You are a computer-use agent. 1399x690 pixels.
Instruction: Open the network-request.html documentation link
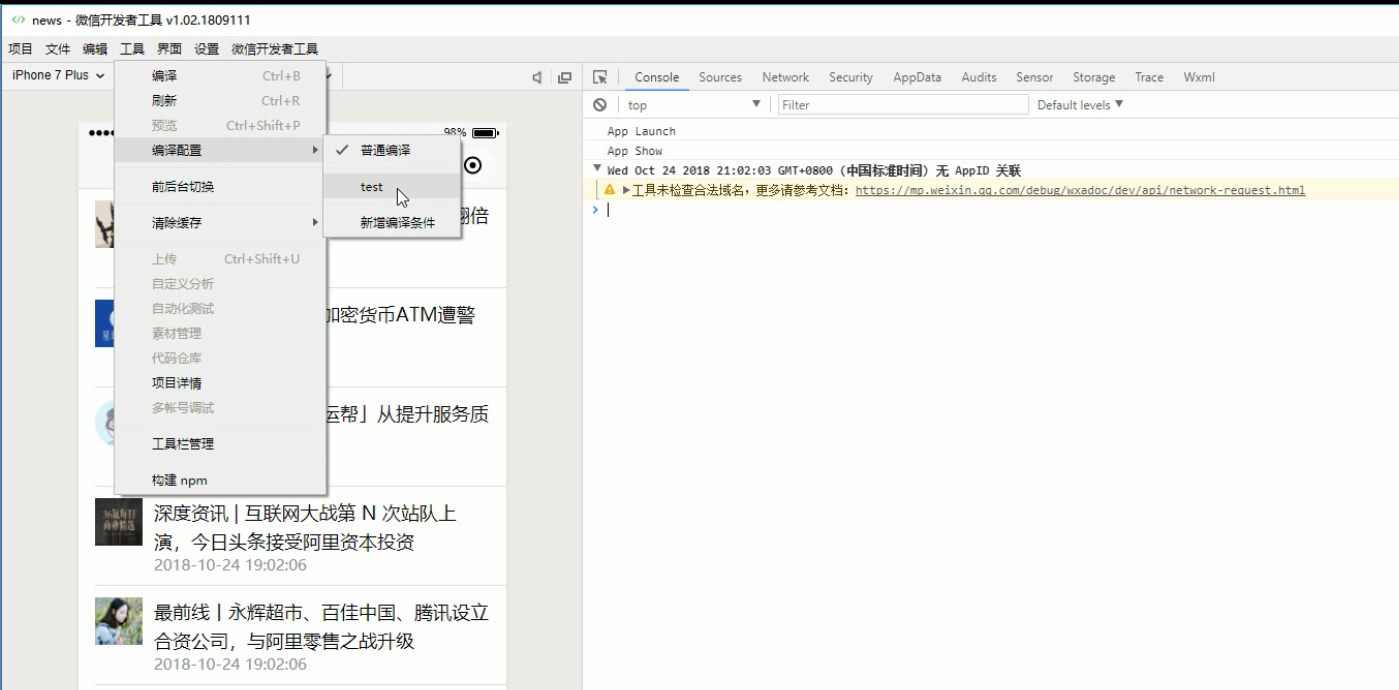pos(1080,190)
